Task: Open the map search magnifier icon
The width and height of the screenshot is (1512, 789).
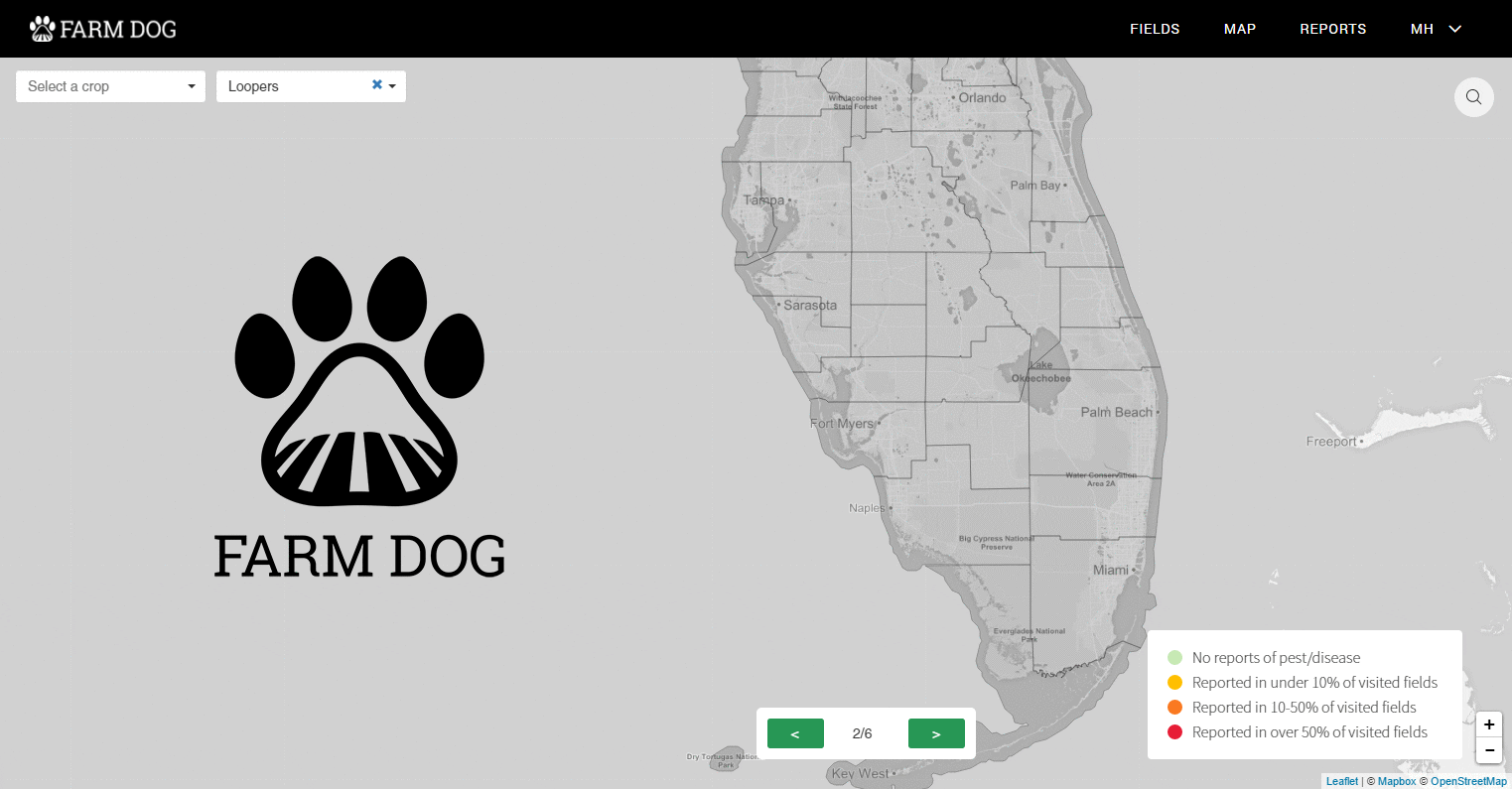Action: click(1474, 97)
